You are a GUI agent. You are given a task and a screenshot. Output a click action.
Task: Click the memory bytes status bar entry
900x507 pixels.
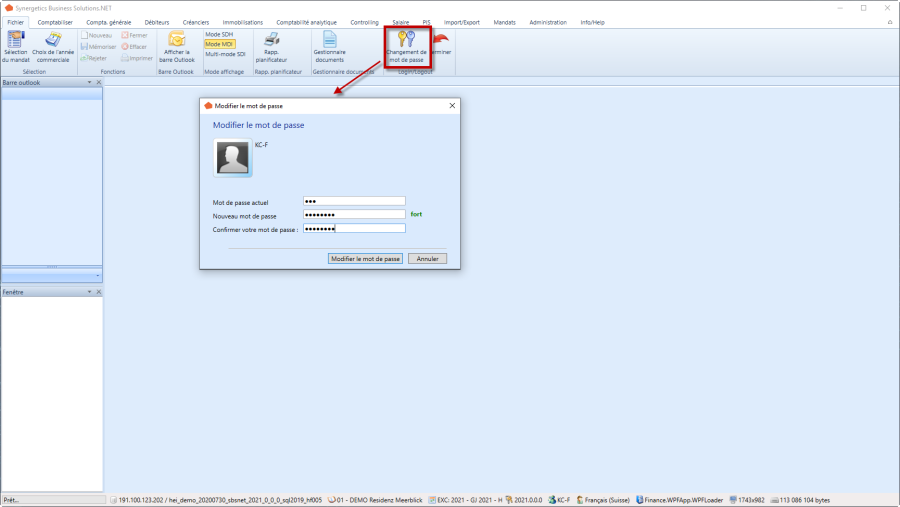[800, 500]
